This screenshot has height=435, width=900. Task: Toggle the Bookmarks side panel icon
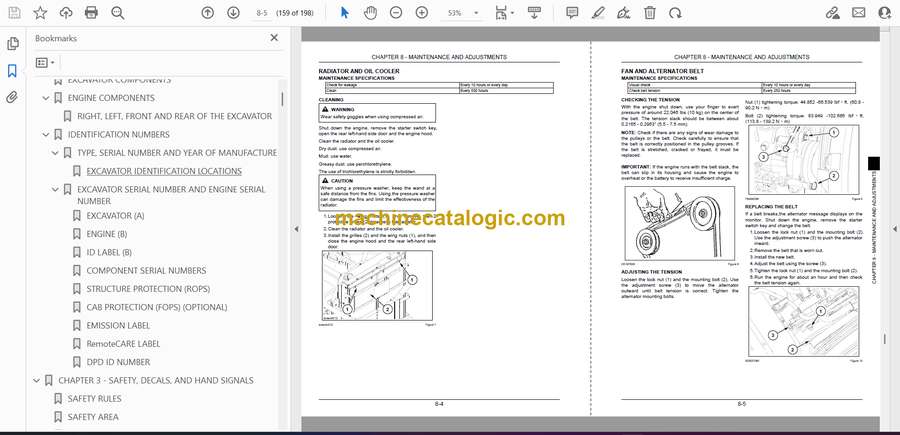(12, 71)
